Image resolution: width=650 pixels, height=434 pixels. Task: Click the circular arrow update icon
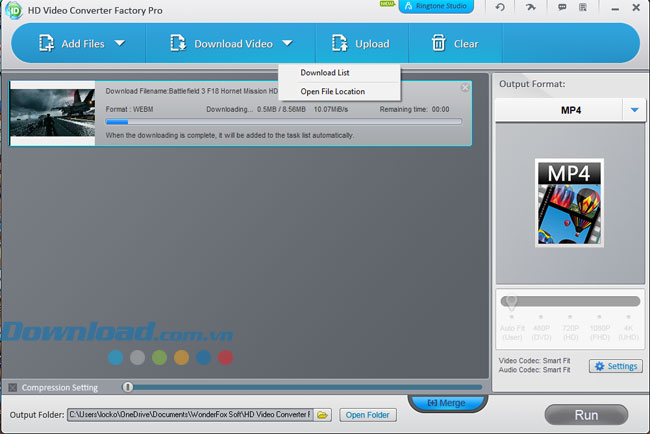click(500, 7)
